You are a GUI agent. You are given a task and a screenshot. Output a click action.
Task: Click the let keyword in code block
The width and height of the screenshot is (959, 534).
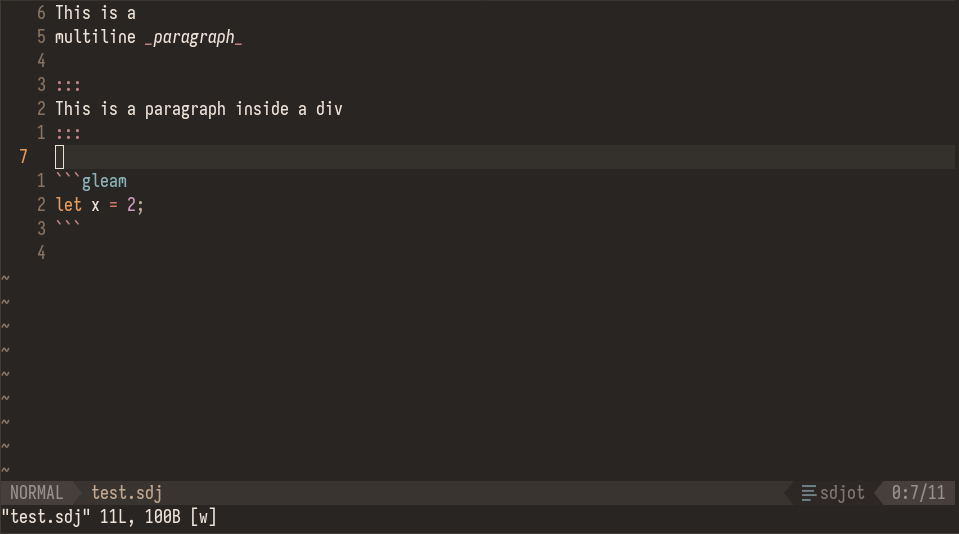68,205
